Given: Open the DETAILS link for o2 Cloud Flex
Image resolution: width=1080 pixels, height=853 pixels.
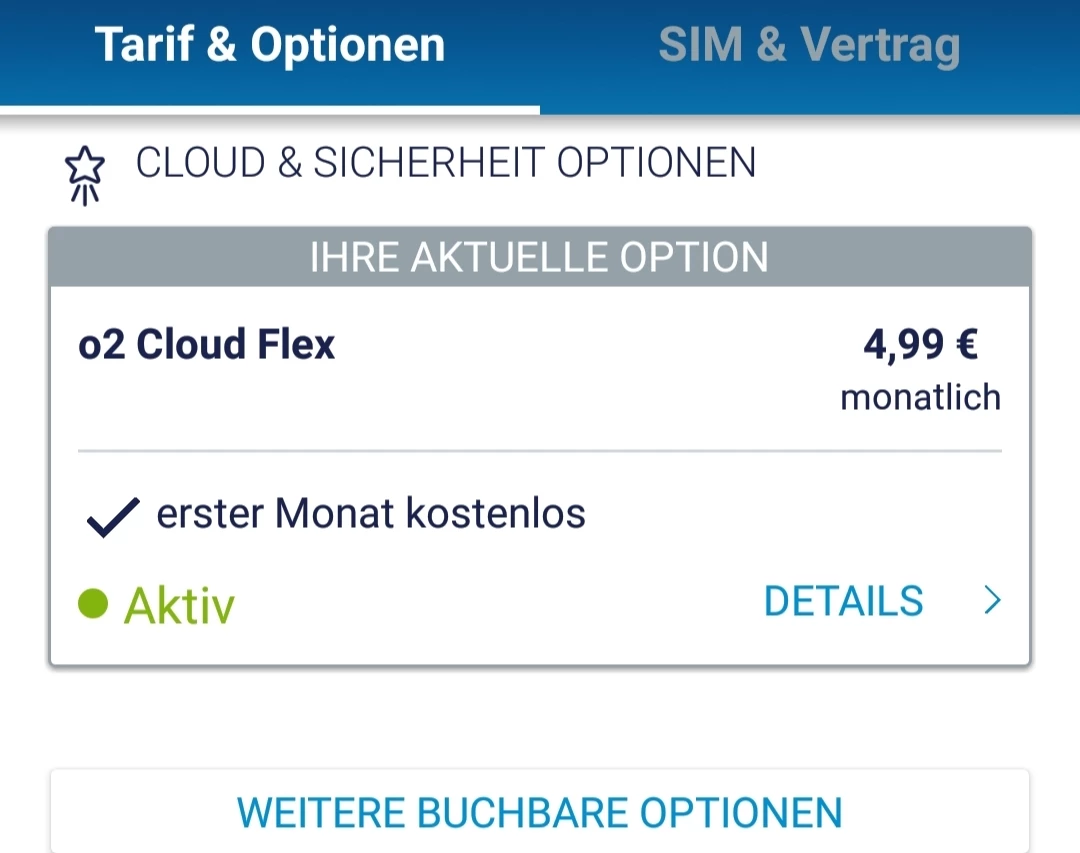Looking at the screenshot, I should [x=843, y=601].
